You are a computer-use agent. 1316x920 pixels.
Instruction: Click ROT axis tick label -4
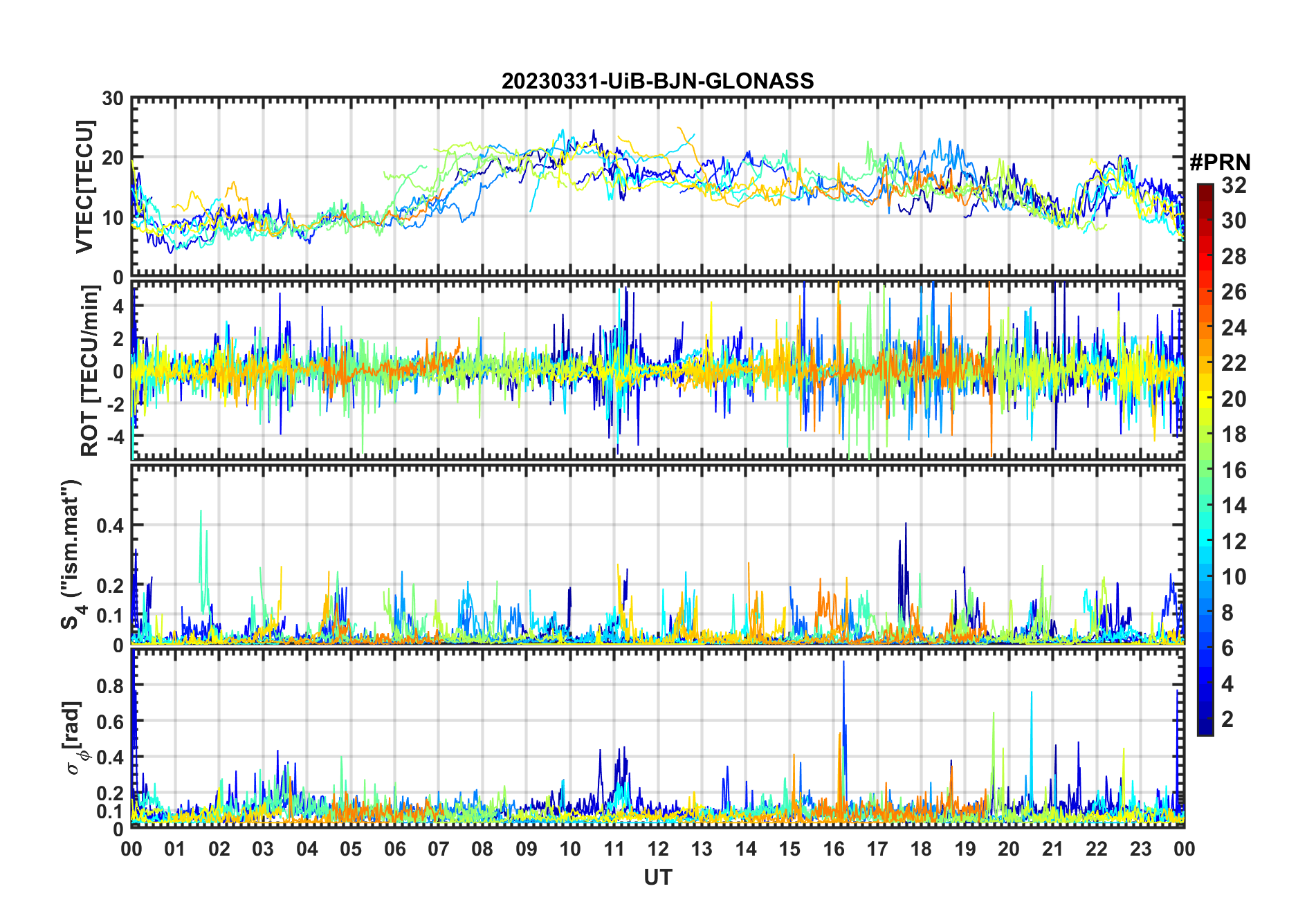click(x=116, y=437)
